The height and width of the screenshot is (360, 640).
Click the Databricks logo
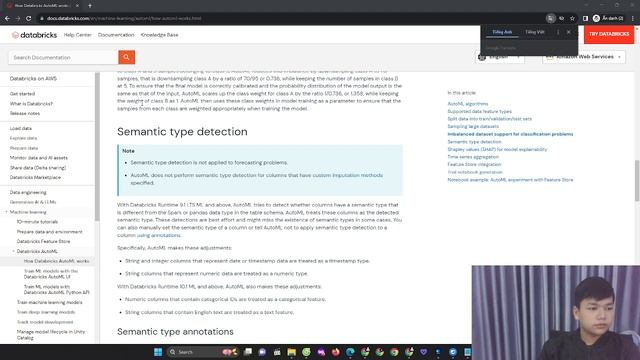point(34,35)
